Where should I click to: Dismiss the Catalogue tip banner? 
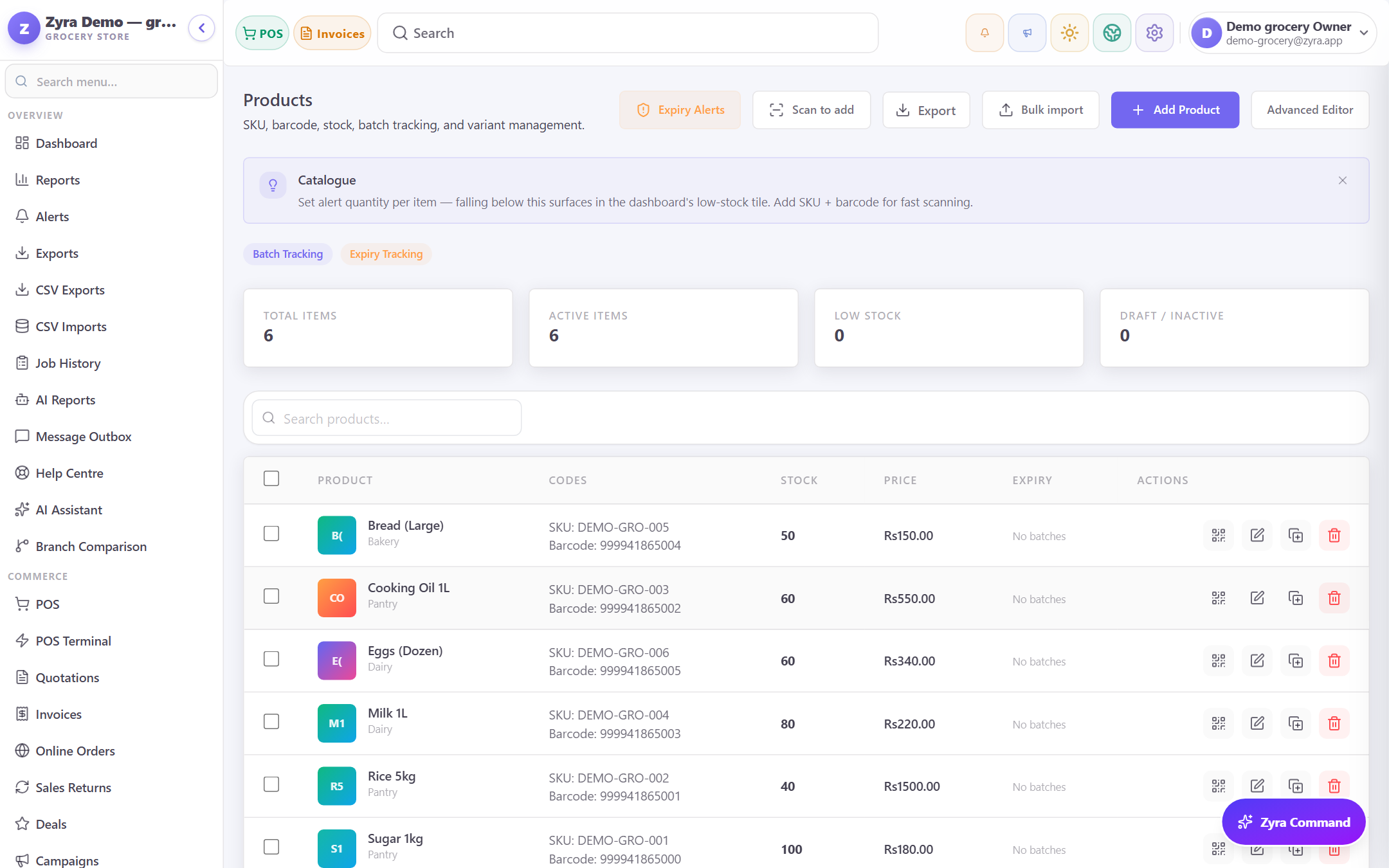point(1343,181)
